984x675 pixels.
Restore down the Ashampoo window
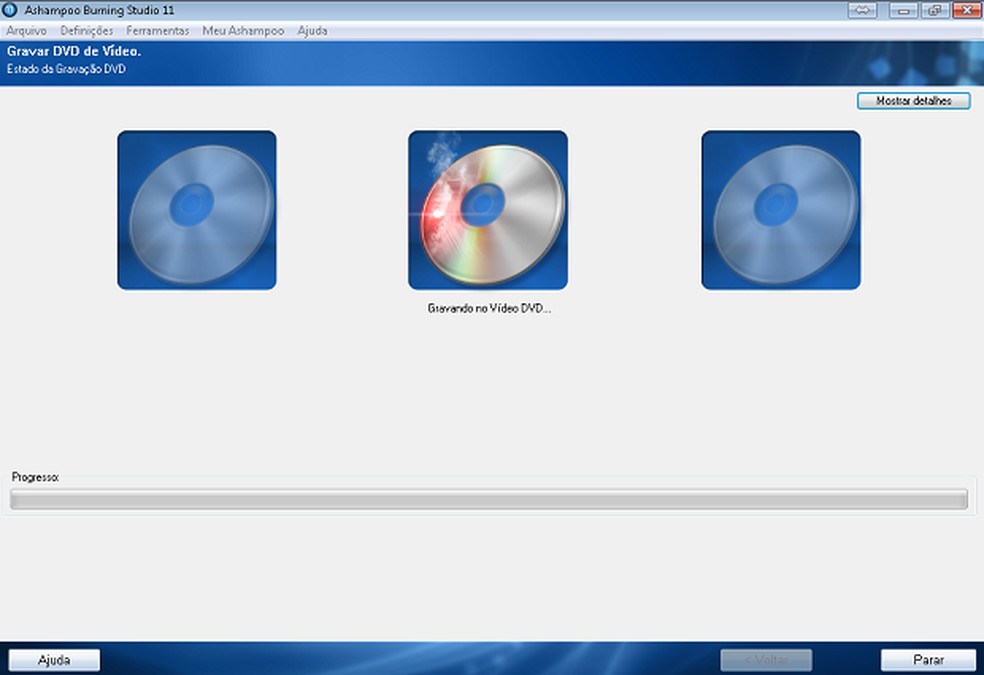tap(934, 10)
